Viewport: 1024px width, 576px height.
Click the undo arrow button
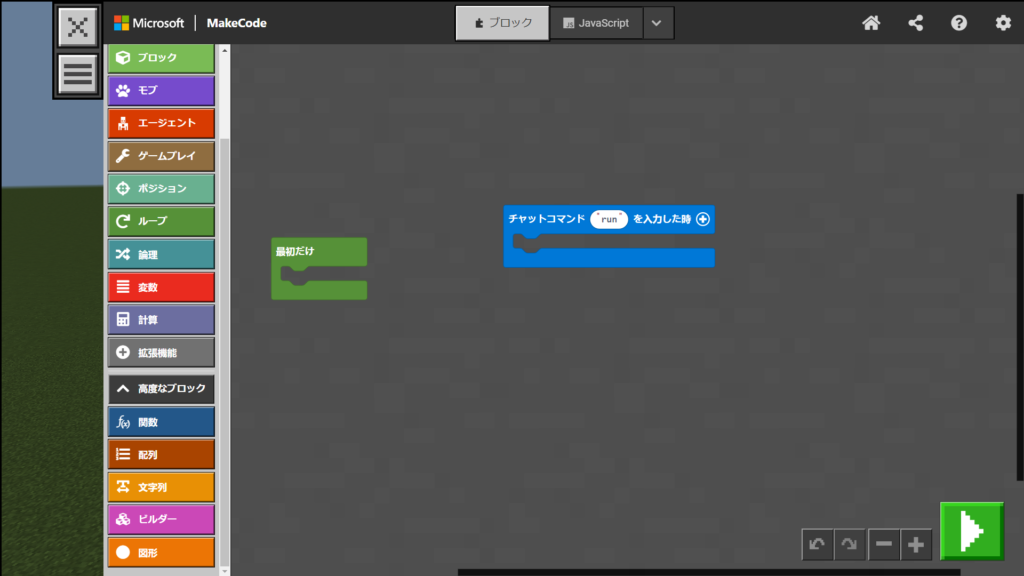tap(817, 545)
